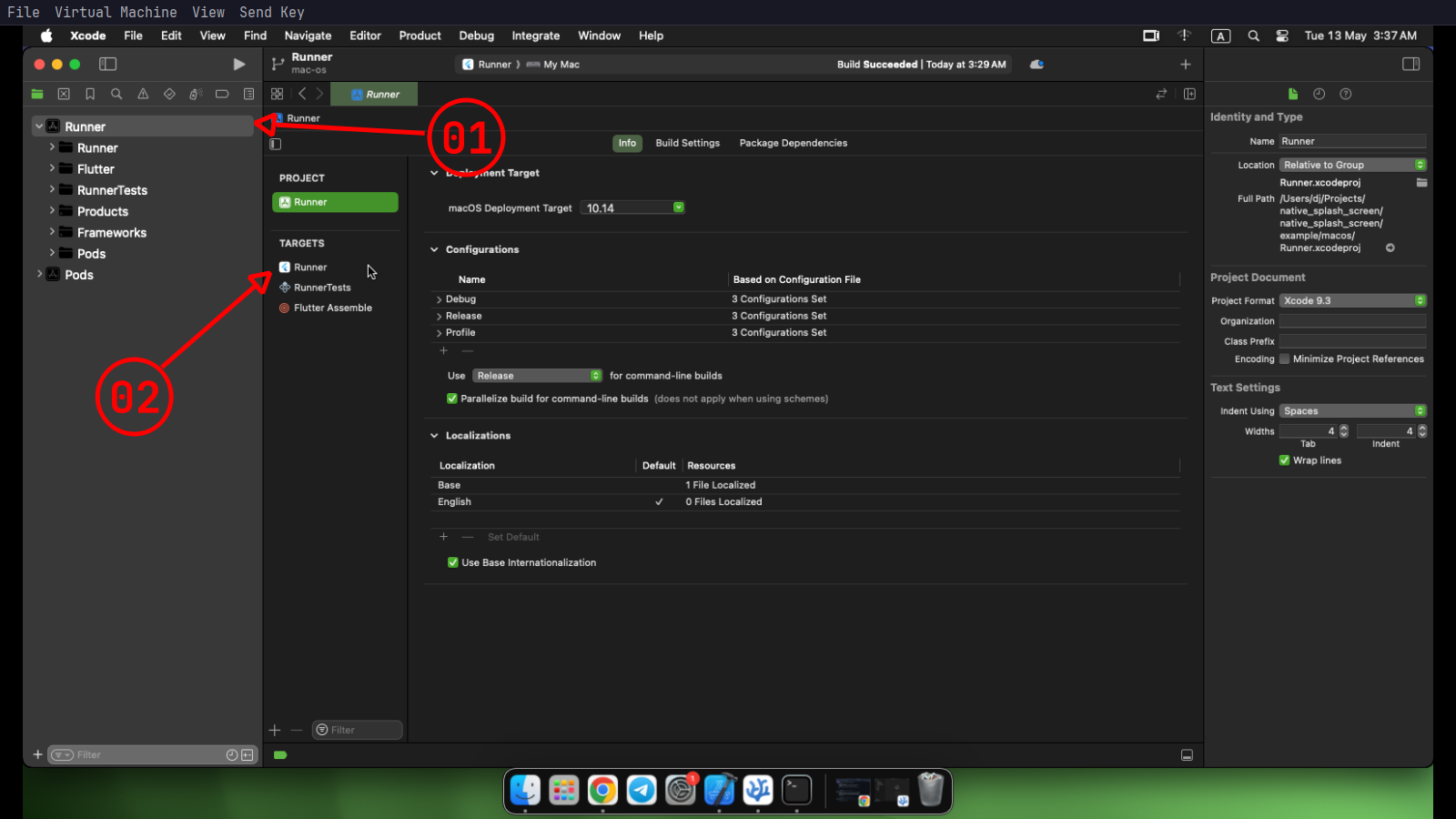Select the Info tab
The width and height of the screenshot is (1456, 819).
(x=627, y=143)
